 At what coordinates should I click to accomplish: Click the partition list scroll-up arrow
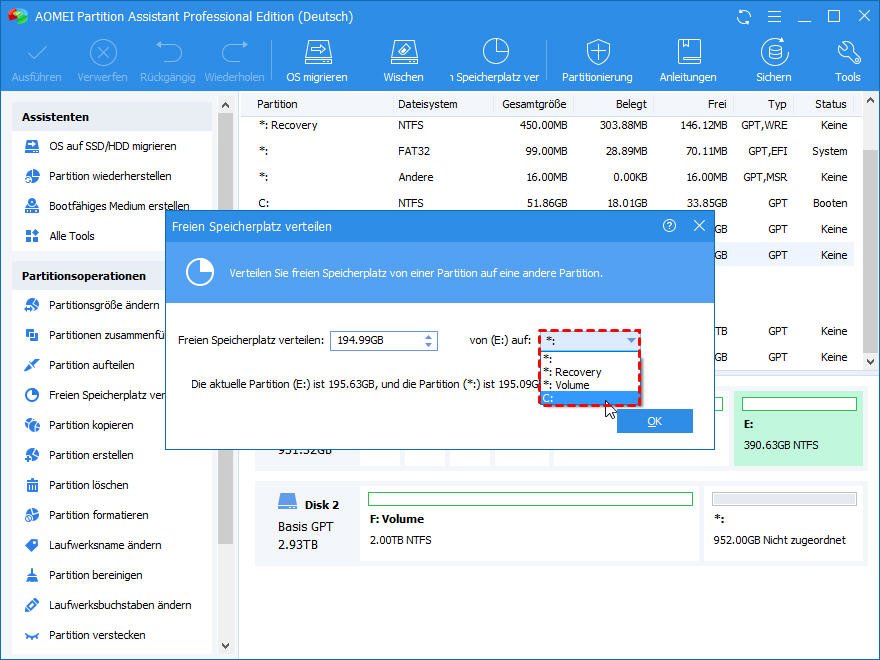[x=870, y=101]
